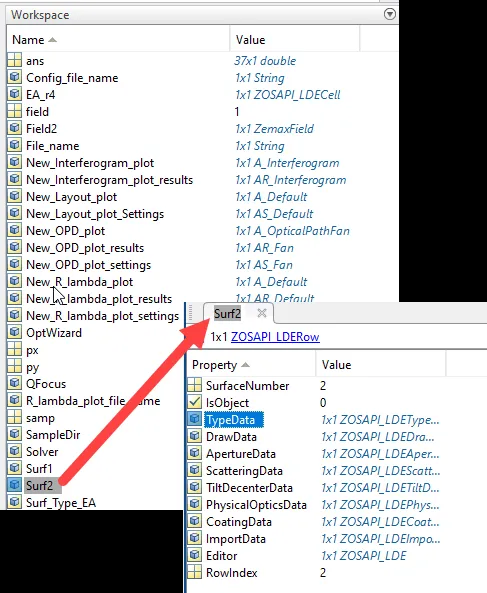Sort by the Property column header arrow
This screenshot has width=487, height=593.
pyautogui.click(x=245, y=365)
